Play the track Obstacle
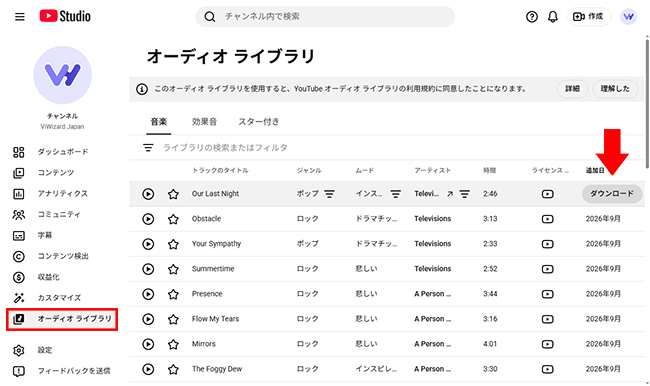 coord(148,219)
